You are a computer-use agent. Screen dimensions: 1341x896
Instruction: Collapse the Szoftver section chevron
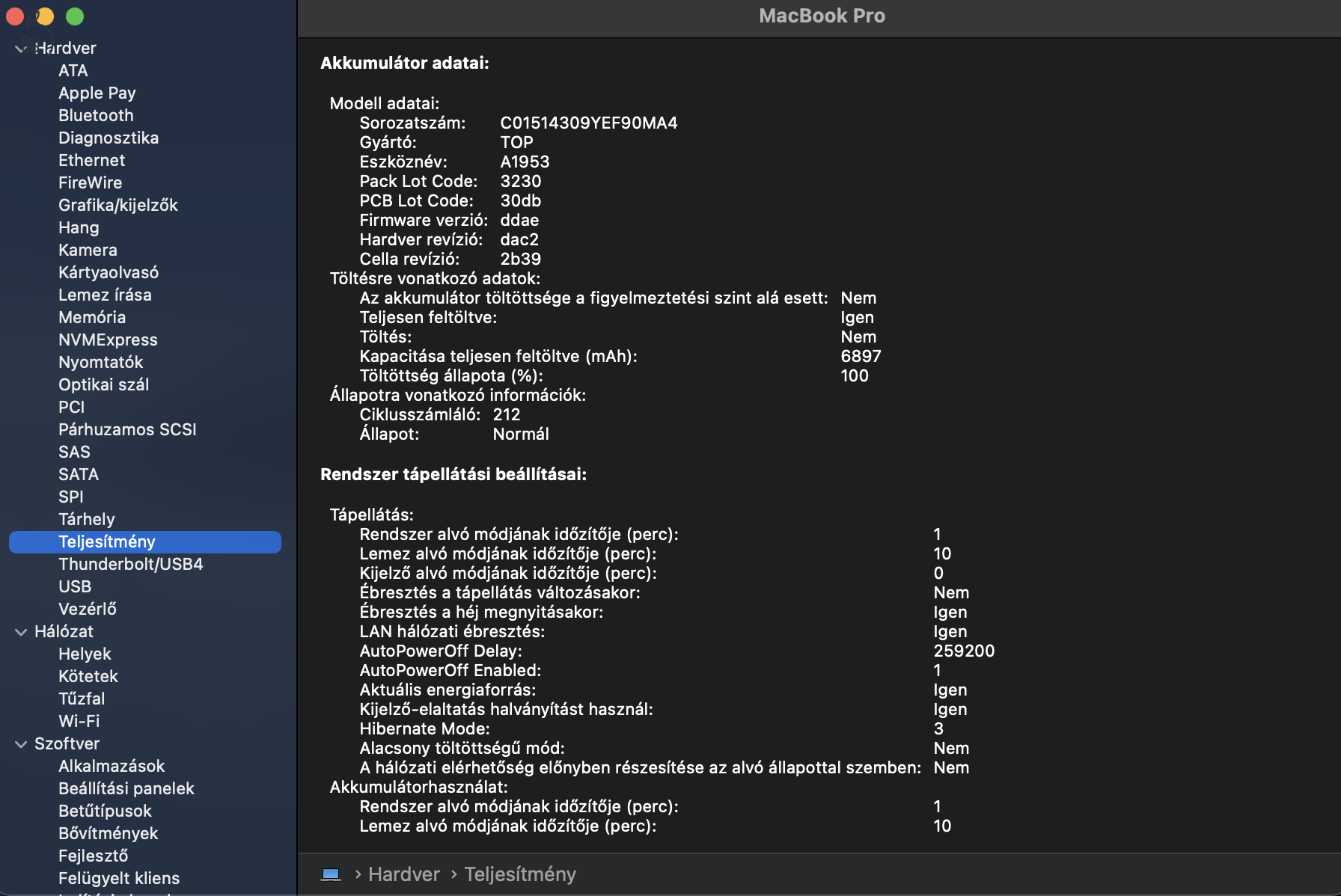[21, 744]
